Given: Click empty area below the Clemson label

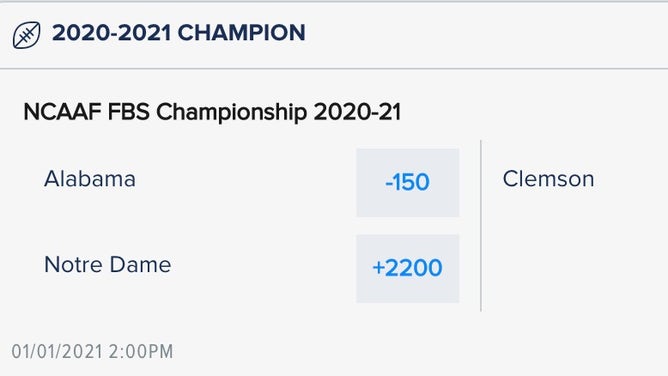Looking at the screenshot, I should pyautogui.click(x=571, y=255).
